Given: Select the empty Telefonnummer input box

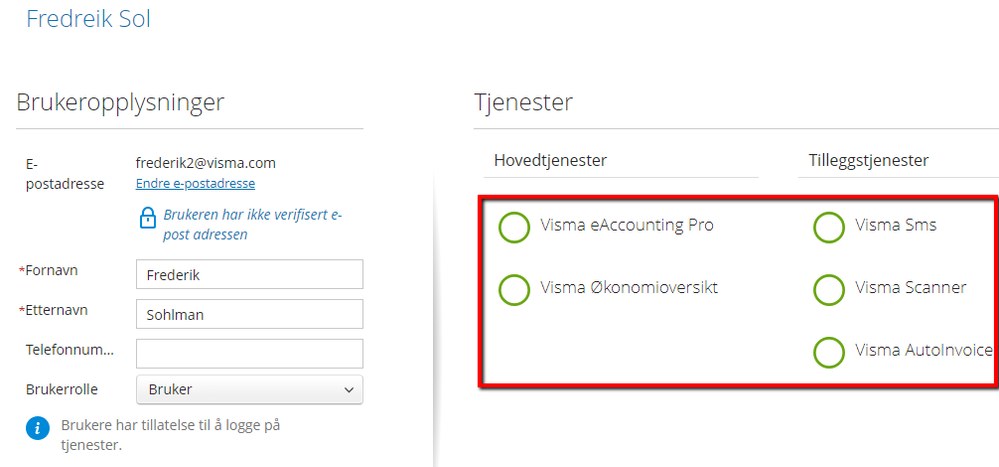Looking at the screenshot, I should 250,353.
